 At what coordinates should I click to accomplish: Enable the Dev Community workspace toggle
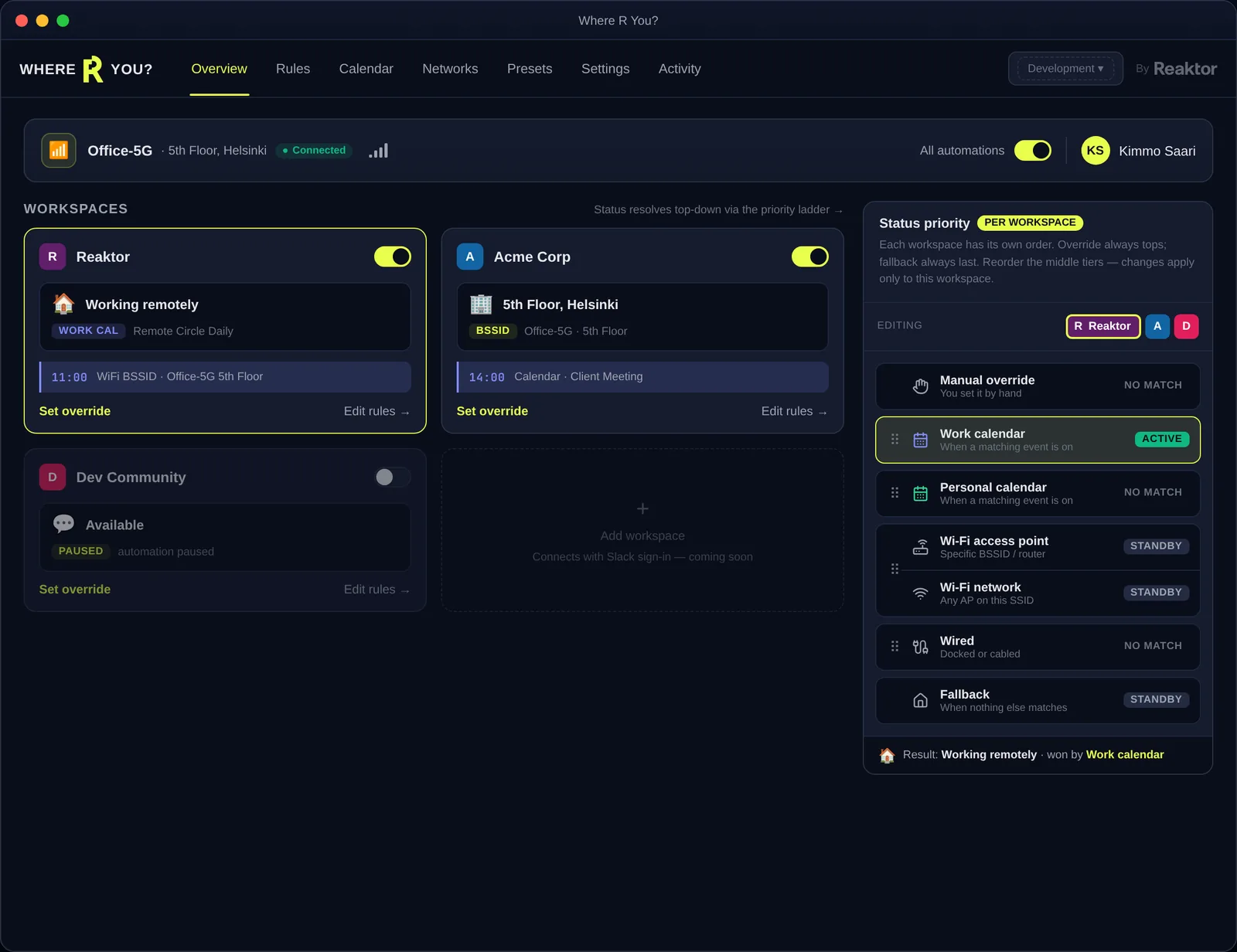click(x=393, y=478)
